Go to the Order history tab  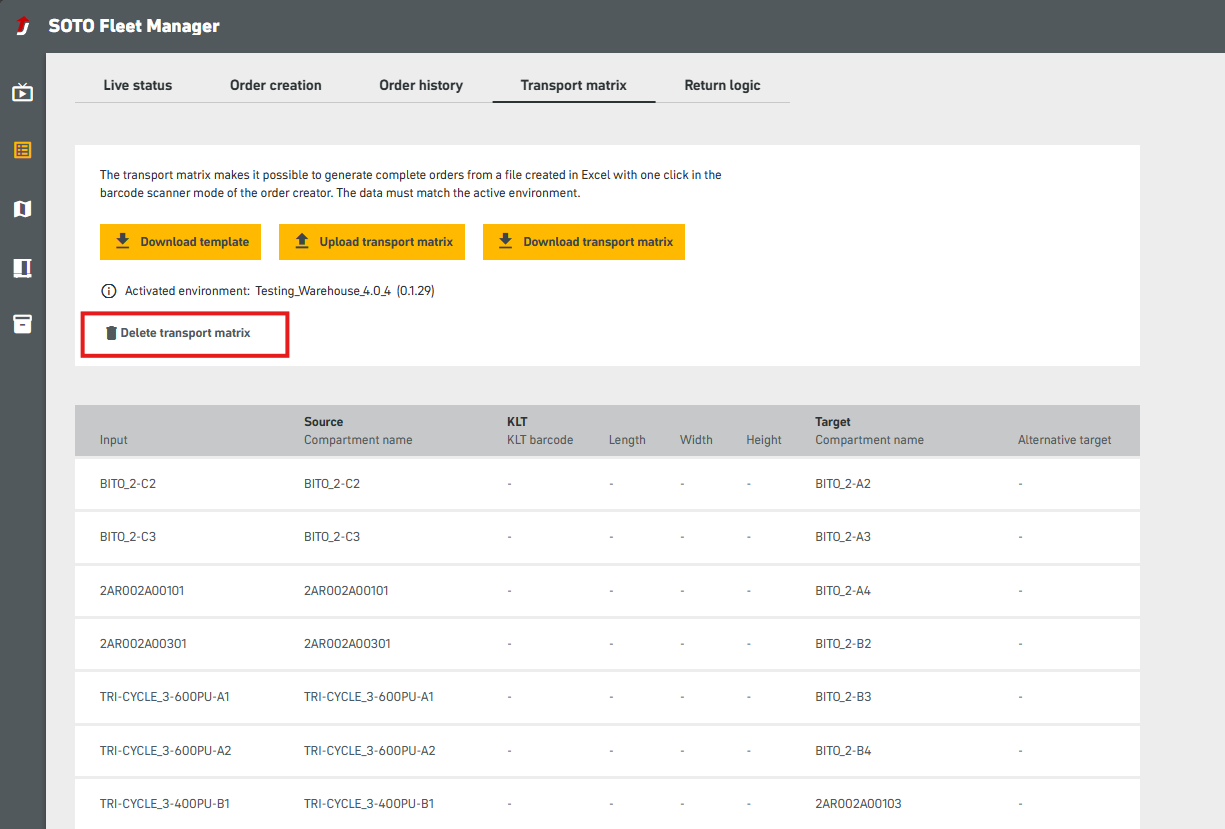point(421,85)
